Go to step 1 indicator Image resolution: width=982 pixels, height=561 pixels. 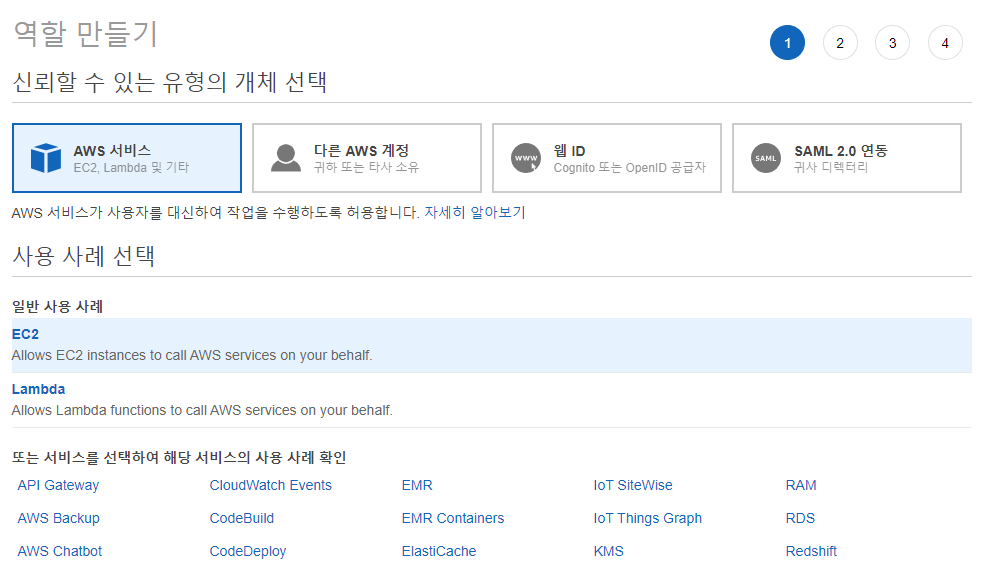click(787, 43)
